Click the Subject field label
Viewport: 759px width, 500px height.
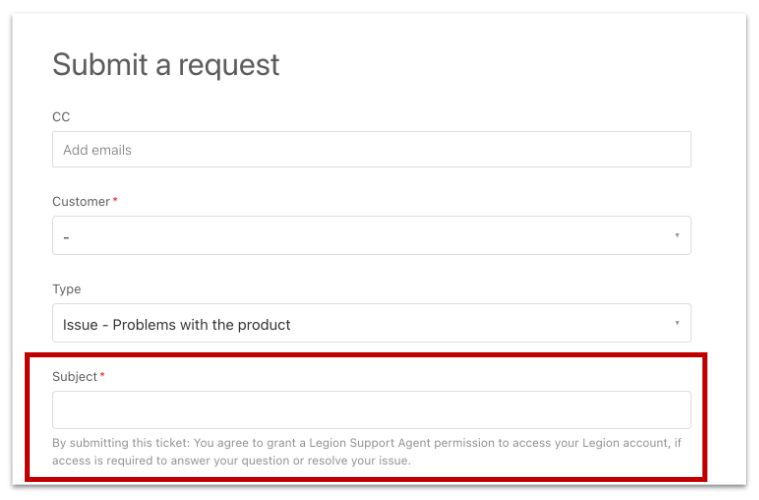point(75,377)
